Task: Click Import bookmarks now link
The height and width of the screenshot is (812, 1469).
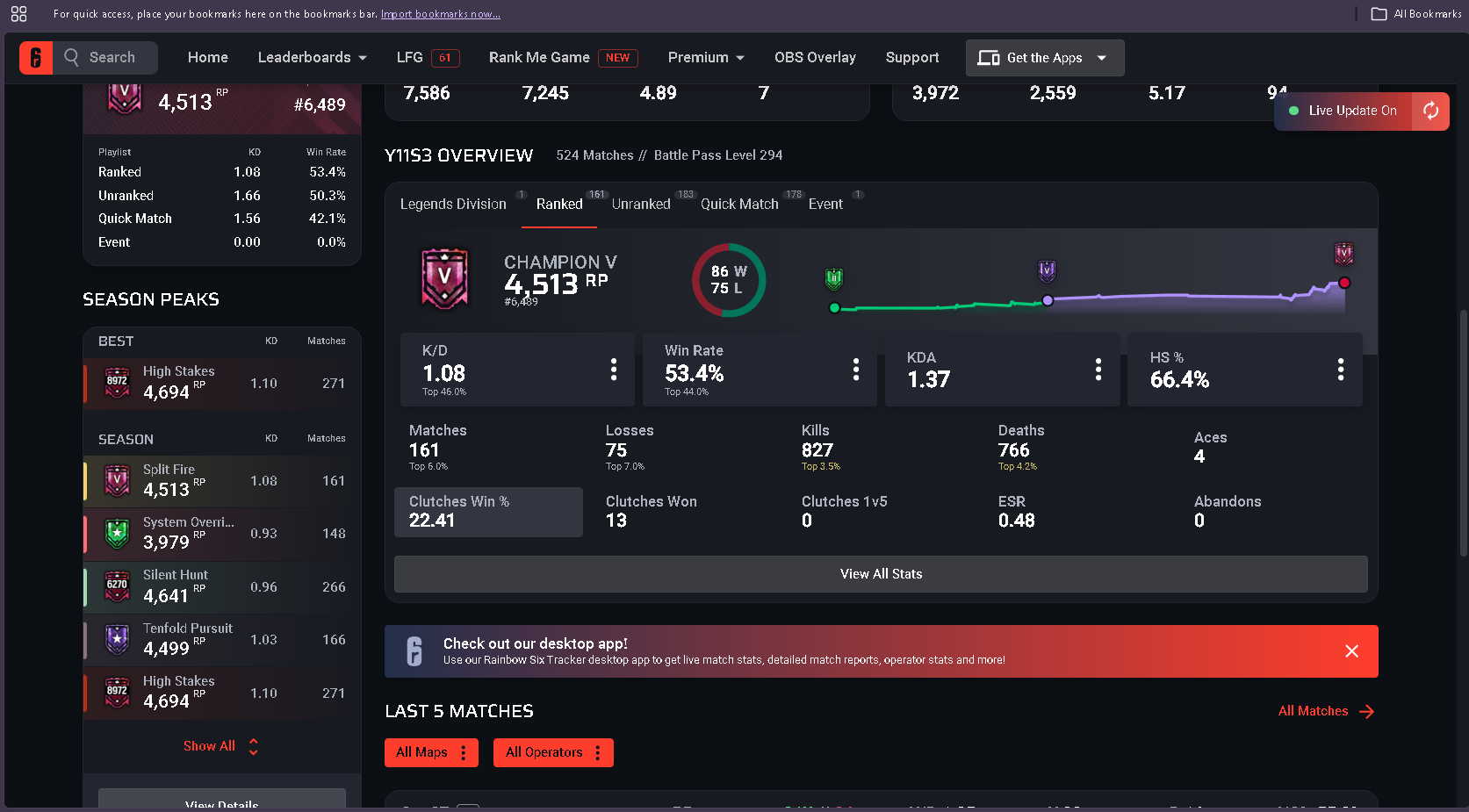Action: pyautogui.click(x=441, y=14)
